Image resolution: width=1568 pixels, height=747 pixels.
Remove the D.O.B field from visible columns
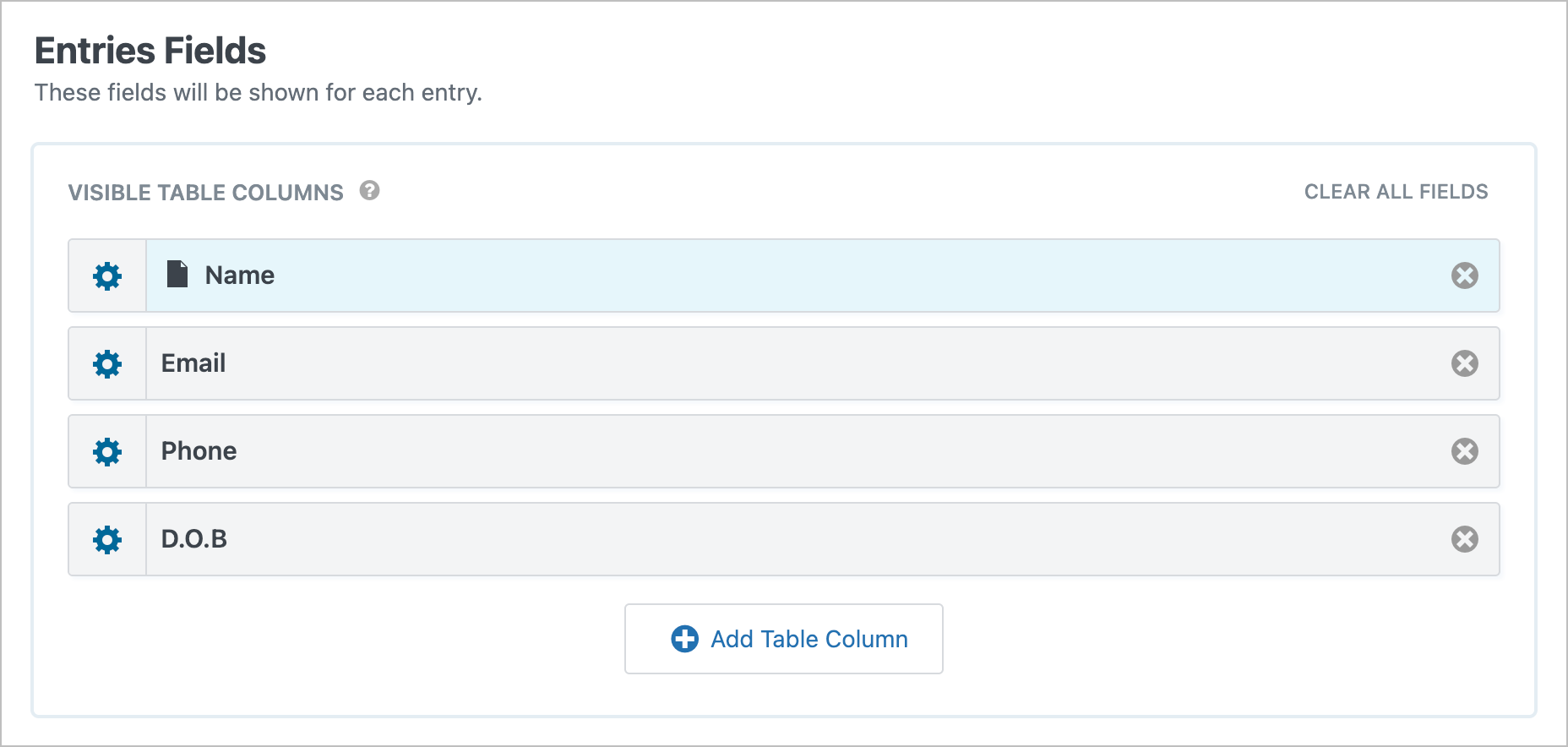coord(1465,539)
